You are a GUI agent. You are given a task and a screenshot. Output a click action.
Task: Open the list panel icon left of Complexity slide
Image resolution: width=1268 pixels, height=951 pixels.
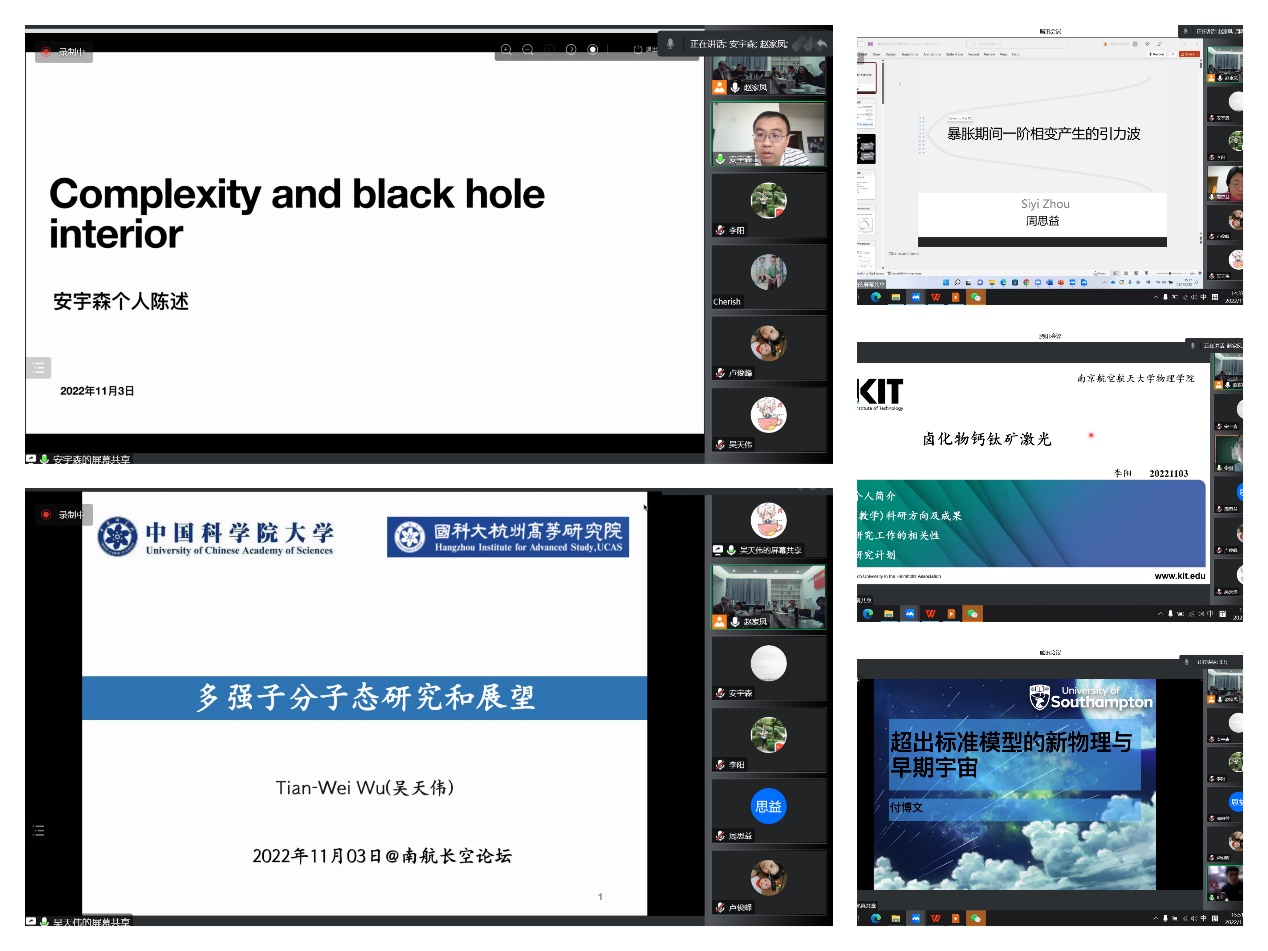tap(38, 368)
